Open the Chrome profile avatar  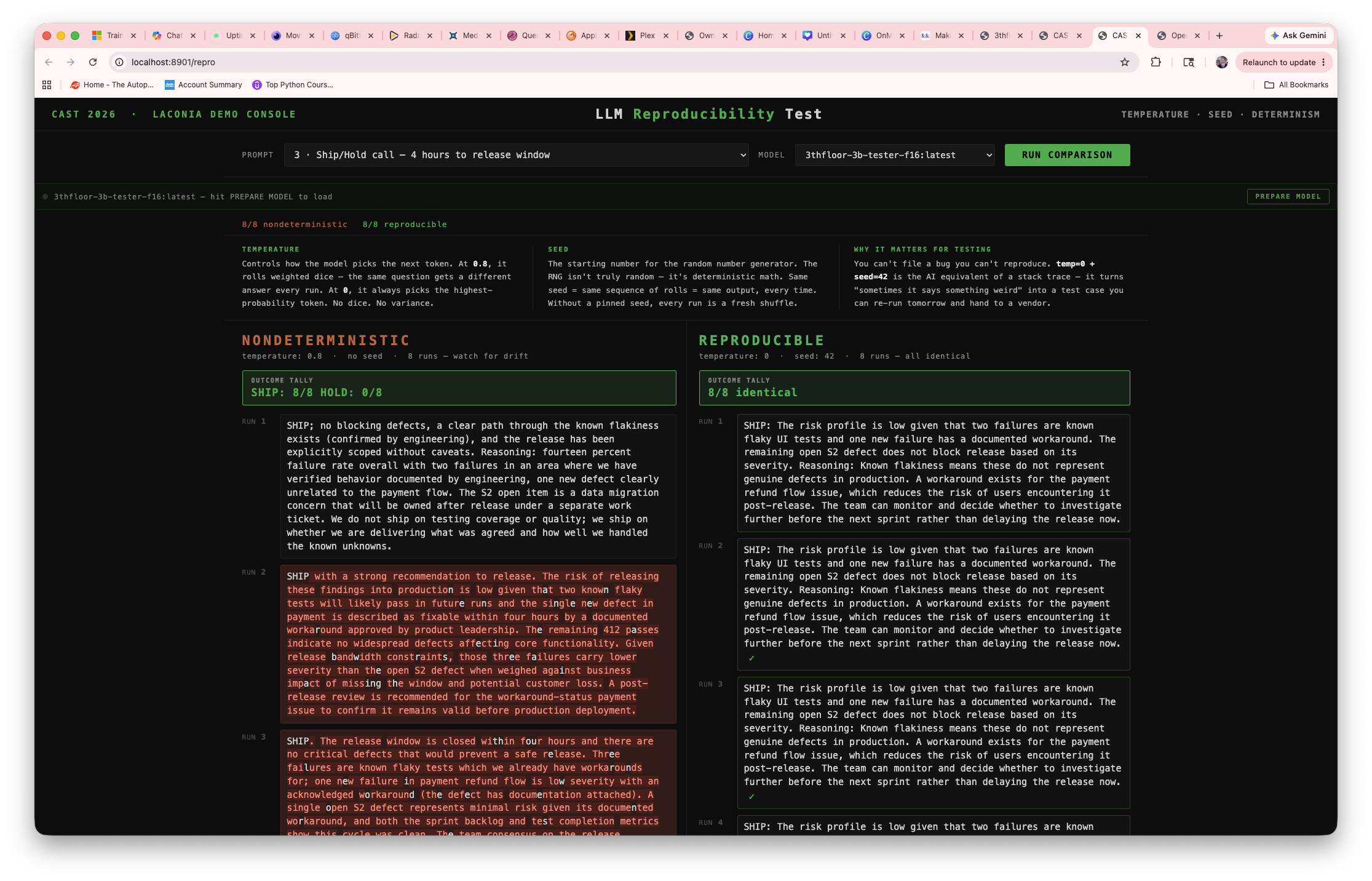click(1222, 62)
